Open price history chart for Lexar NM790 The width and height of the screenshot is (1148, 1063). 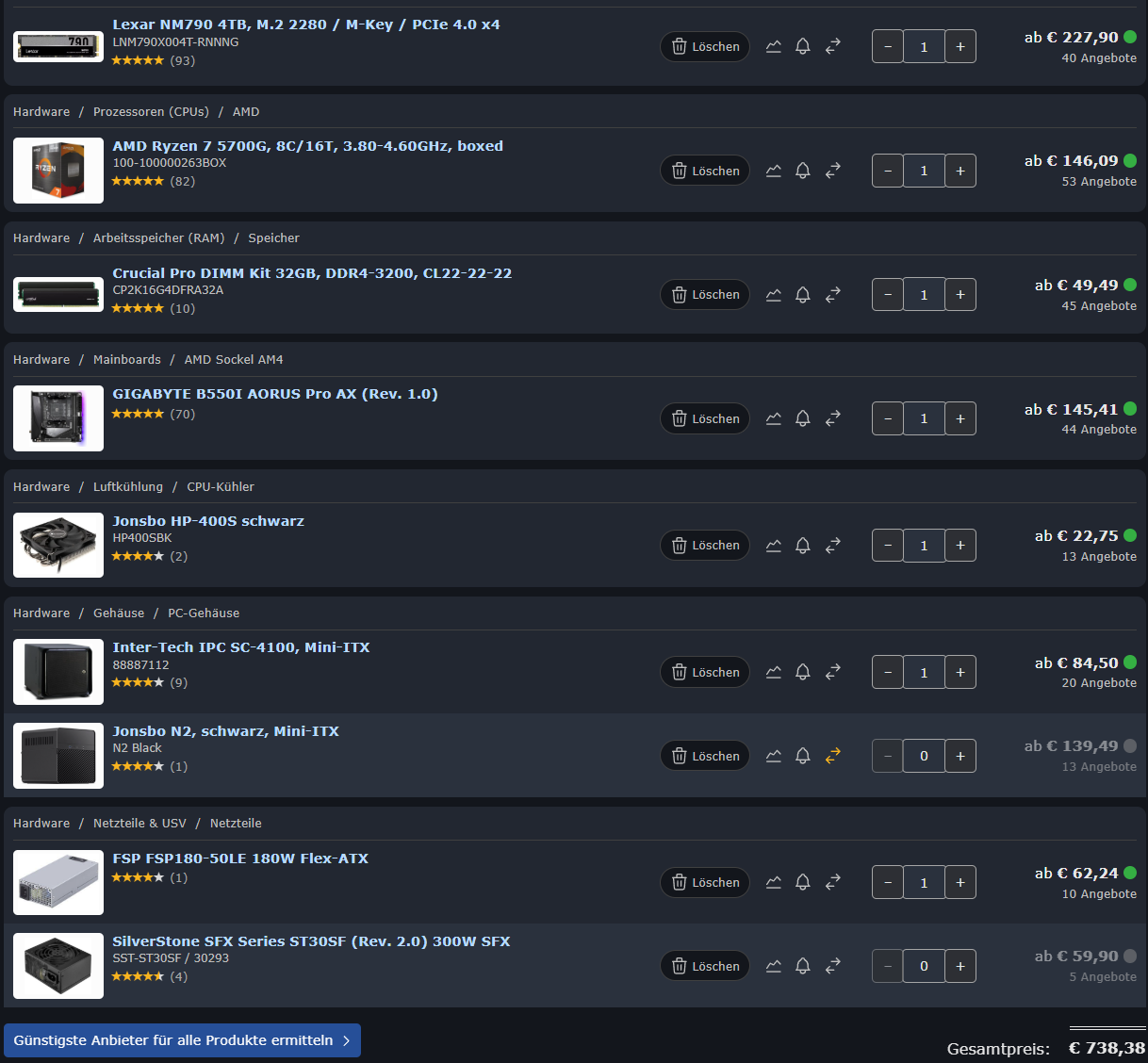[774, 46]
